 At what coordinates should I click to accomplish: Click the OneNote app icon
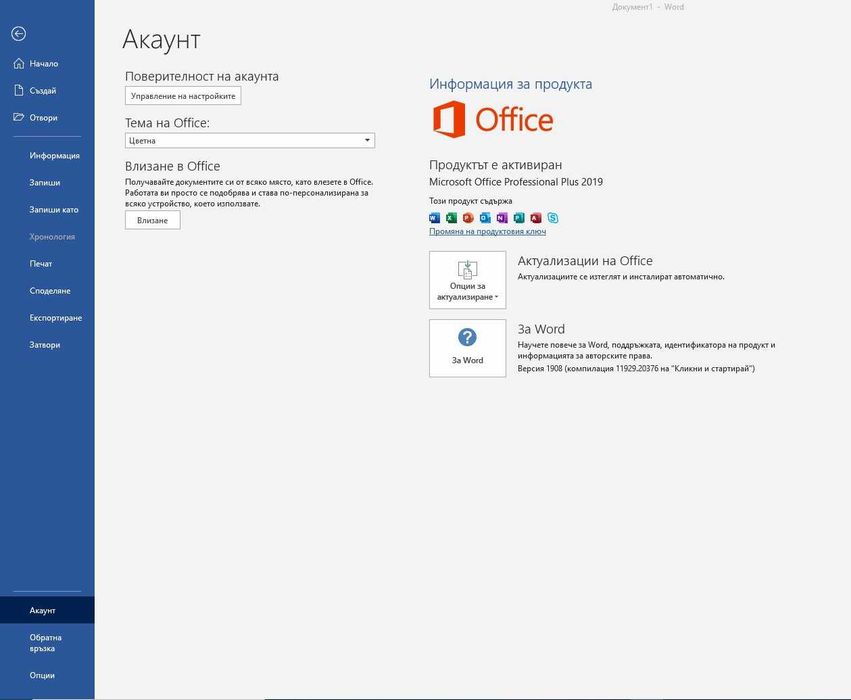[x=502, y=218]
